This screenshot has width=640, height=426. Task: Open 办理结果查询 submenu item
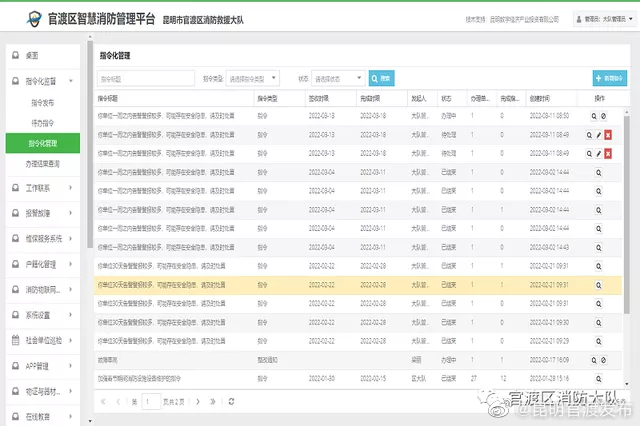(x=42, y=164)
